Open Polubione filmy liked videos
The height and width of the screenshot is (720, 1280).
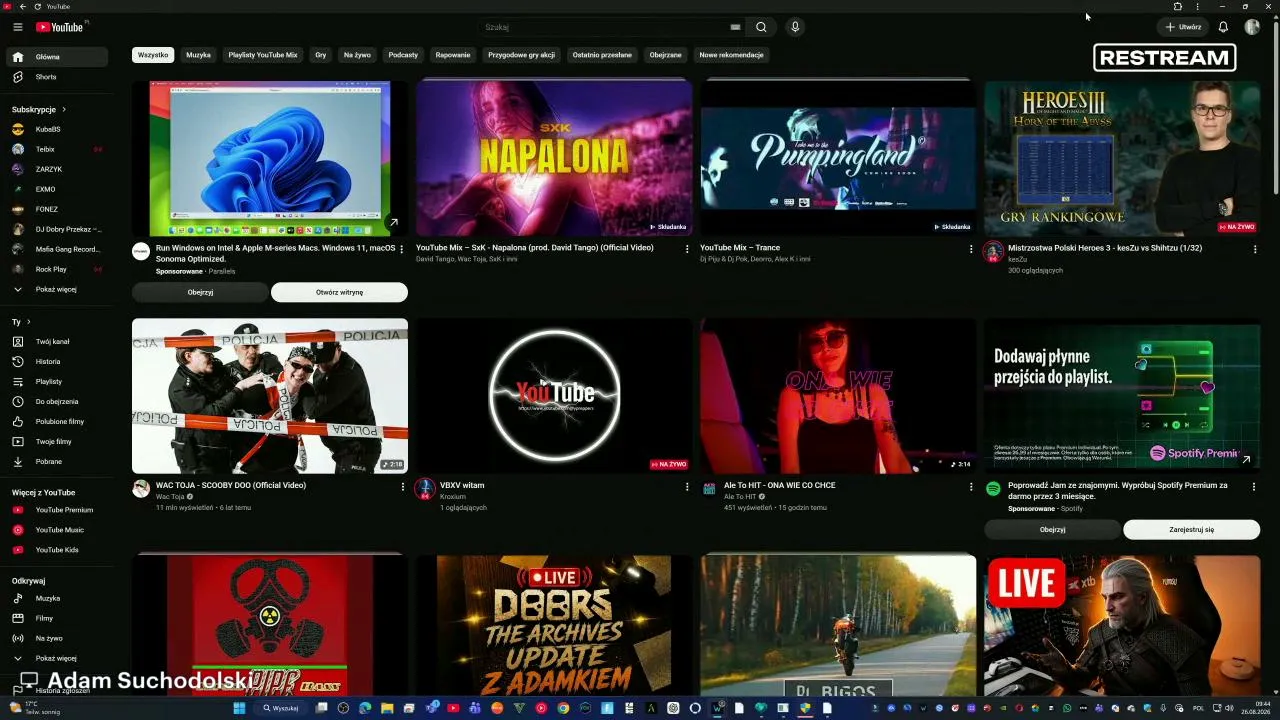[57, 421]
